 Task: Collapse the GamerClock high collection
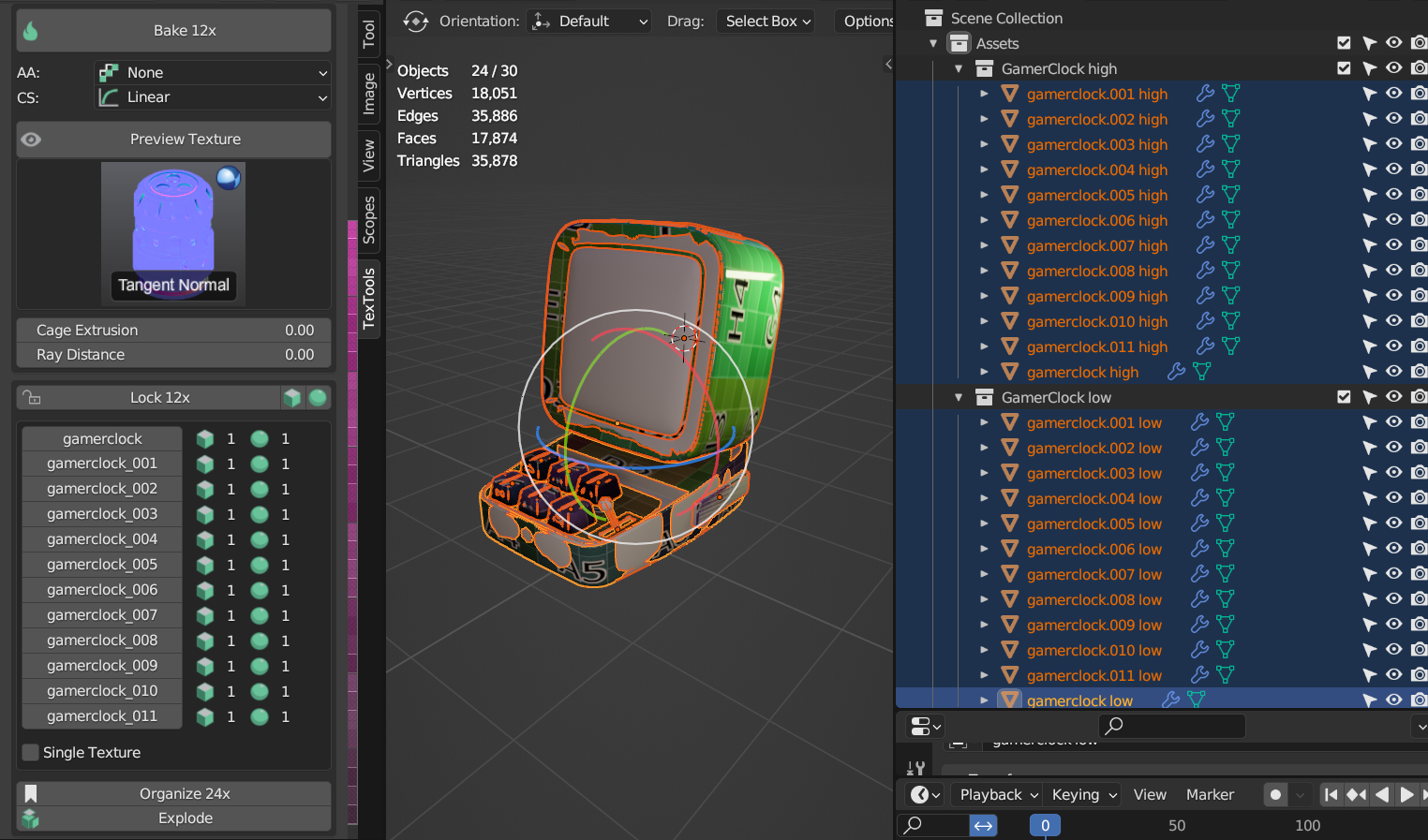(x=958, y=67)
